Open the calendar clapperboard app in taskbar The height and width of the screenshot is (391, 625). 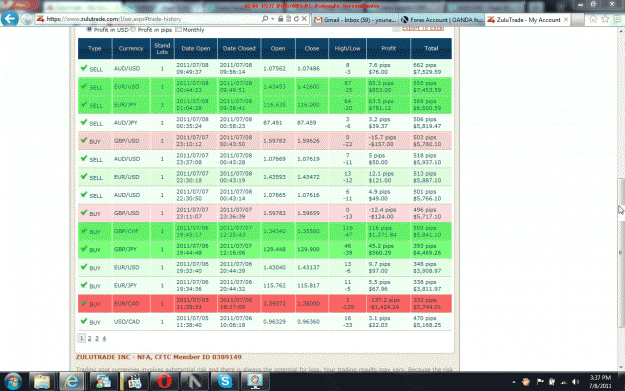[134, 381]
